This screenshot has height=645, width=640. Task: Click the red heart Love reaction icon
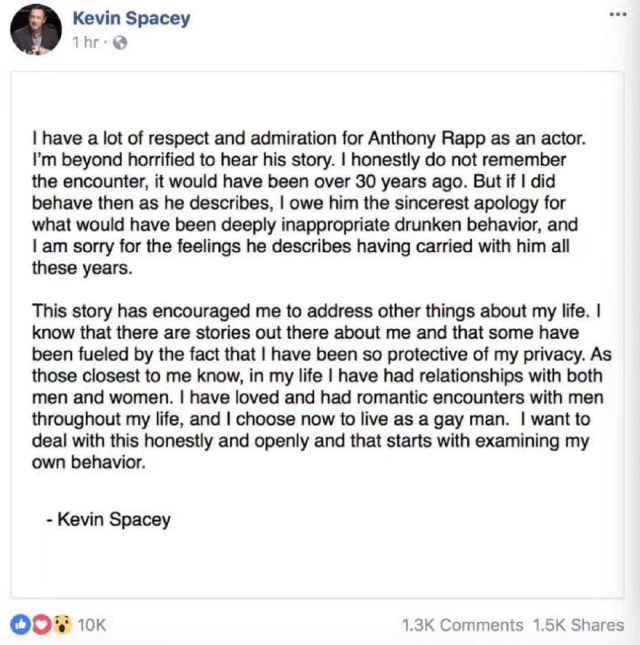42,625
